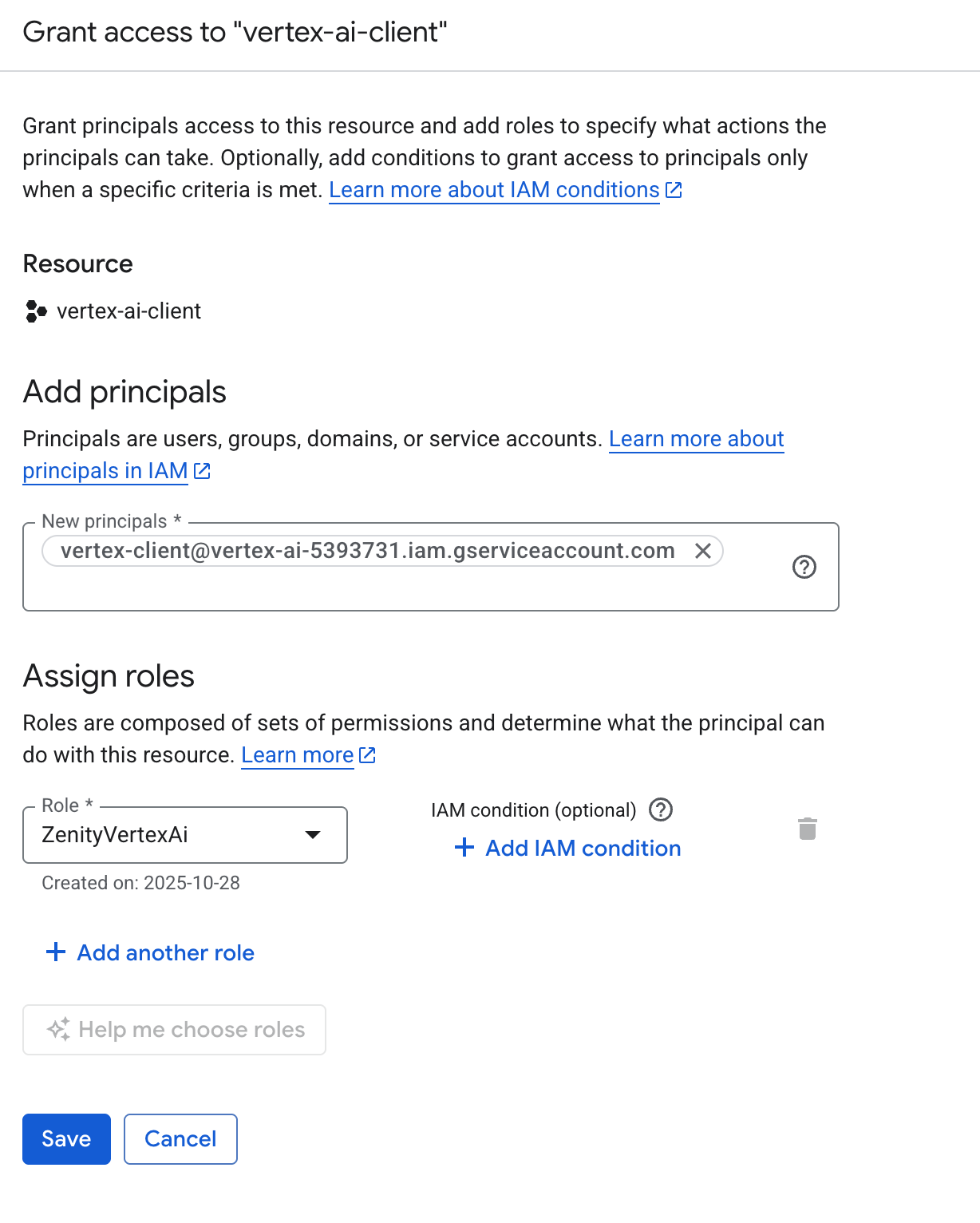Focus the New principals input field

399,589
